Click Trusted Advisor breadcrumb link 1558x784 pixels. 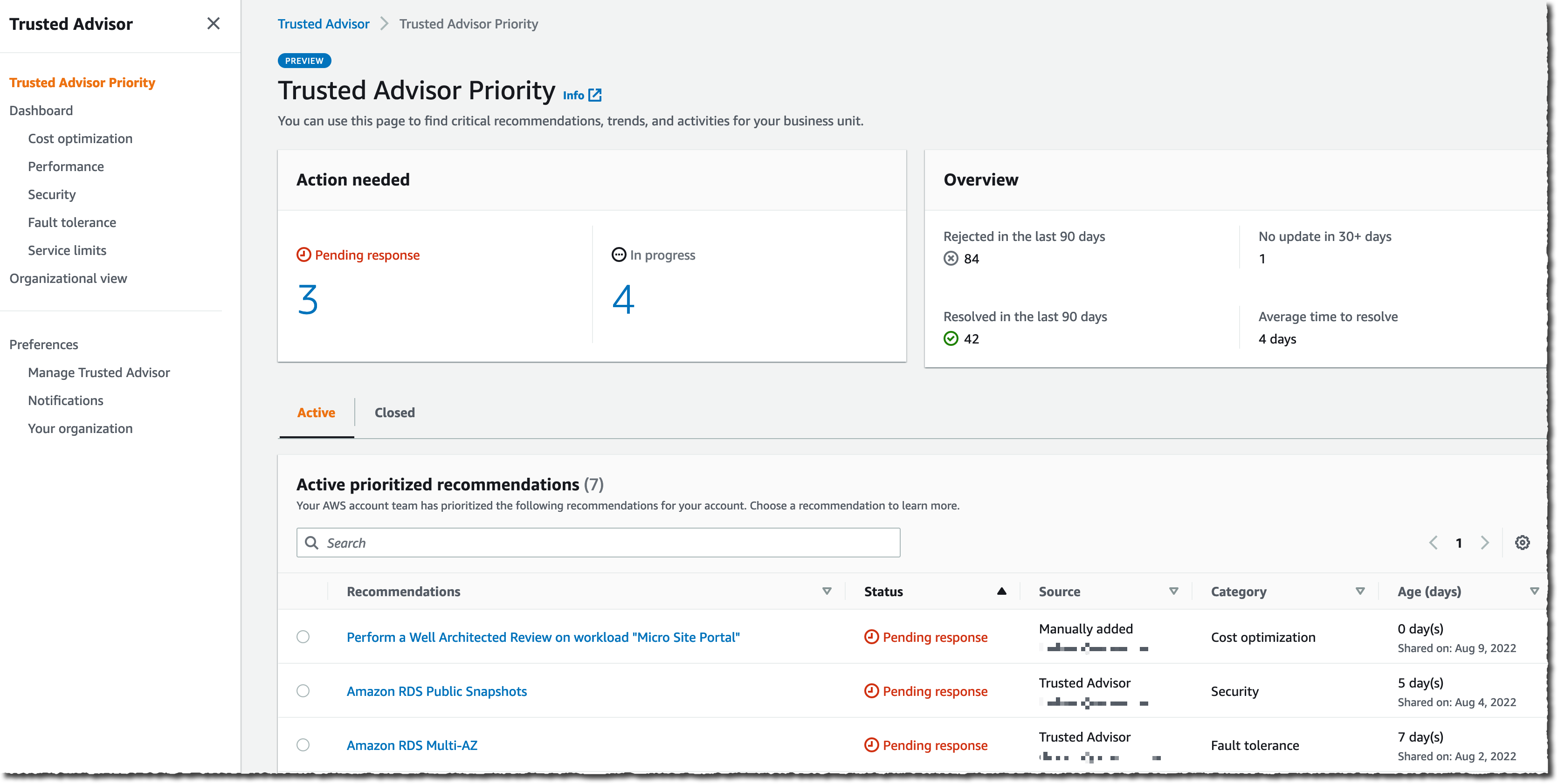(x=323, y=24)
